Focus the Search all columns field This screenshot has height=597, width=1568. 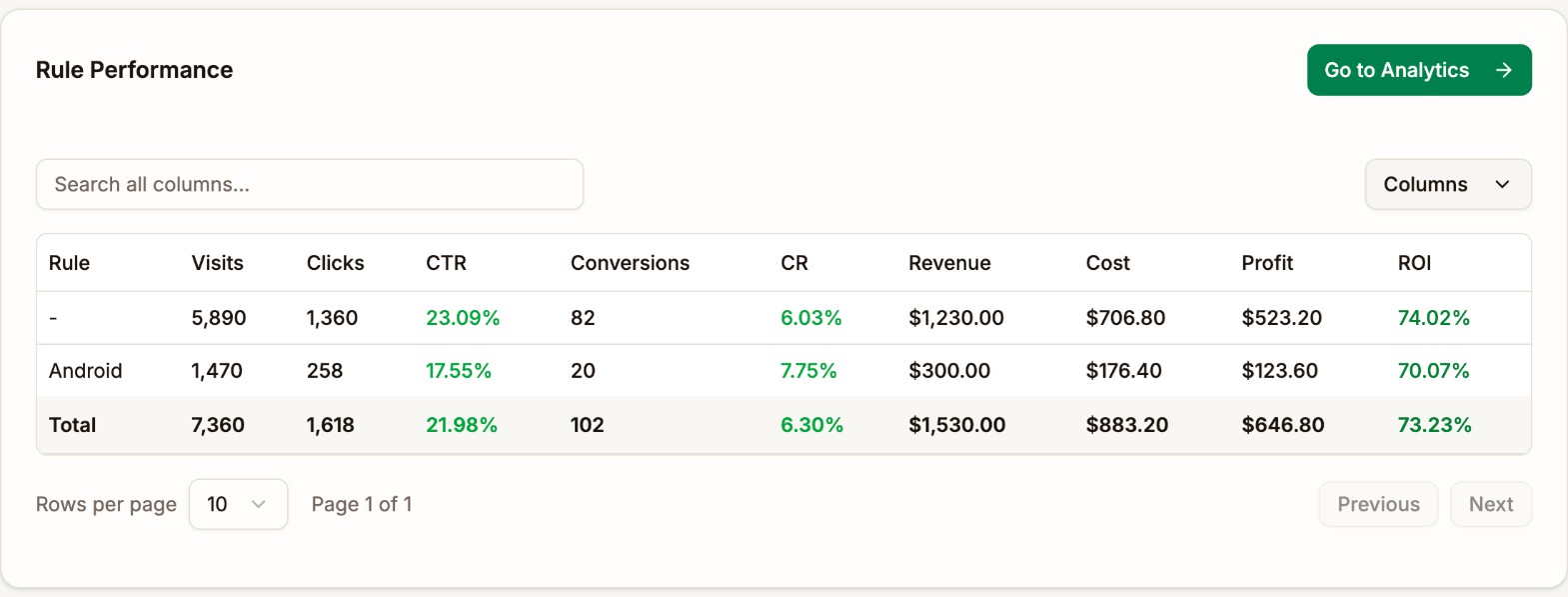(310, 184)
